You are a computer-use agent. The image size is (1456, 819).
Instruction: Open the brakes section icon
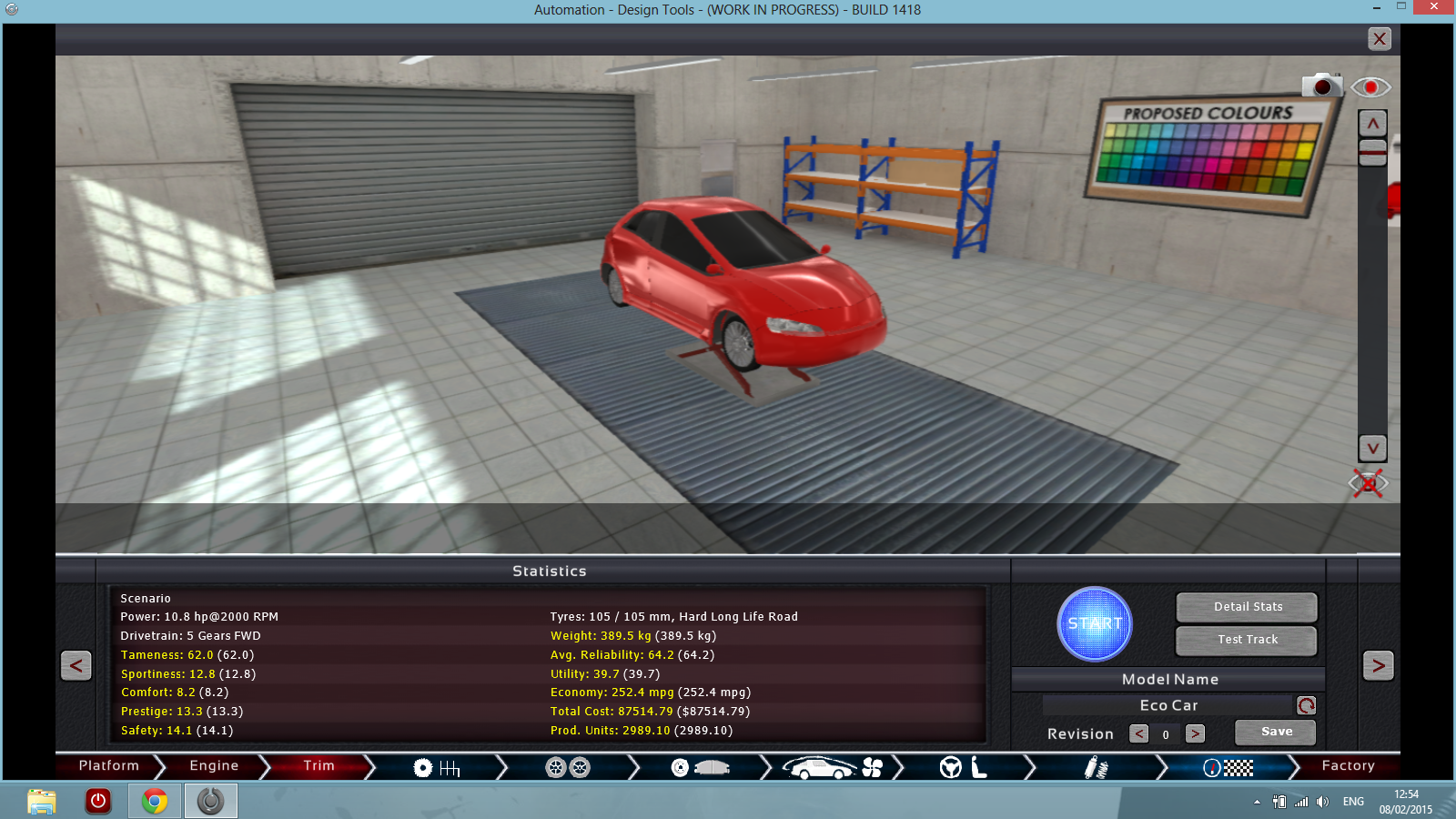tap(700, 768)
